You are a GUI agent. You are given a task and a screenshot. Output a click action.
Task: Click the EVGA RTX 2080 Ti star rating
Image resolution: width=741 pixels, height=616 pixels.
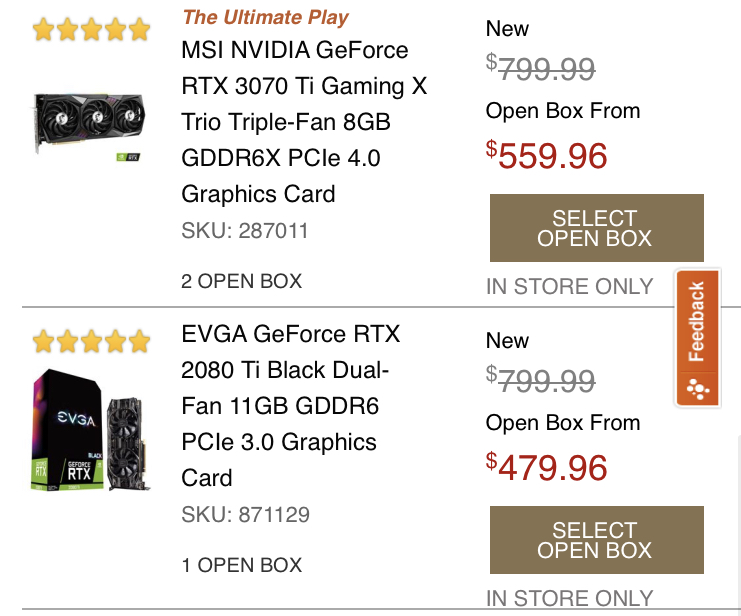coord(91,342)
